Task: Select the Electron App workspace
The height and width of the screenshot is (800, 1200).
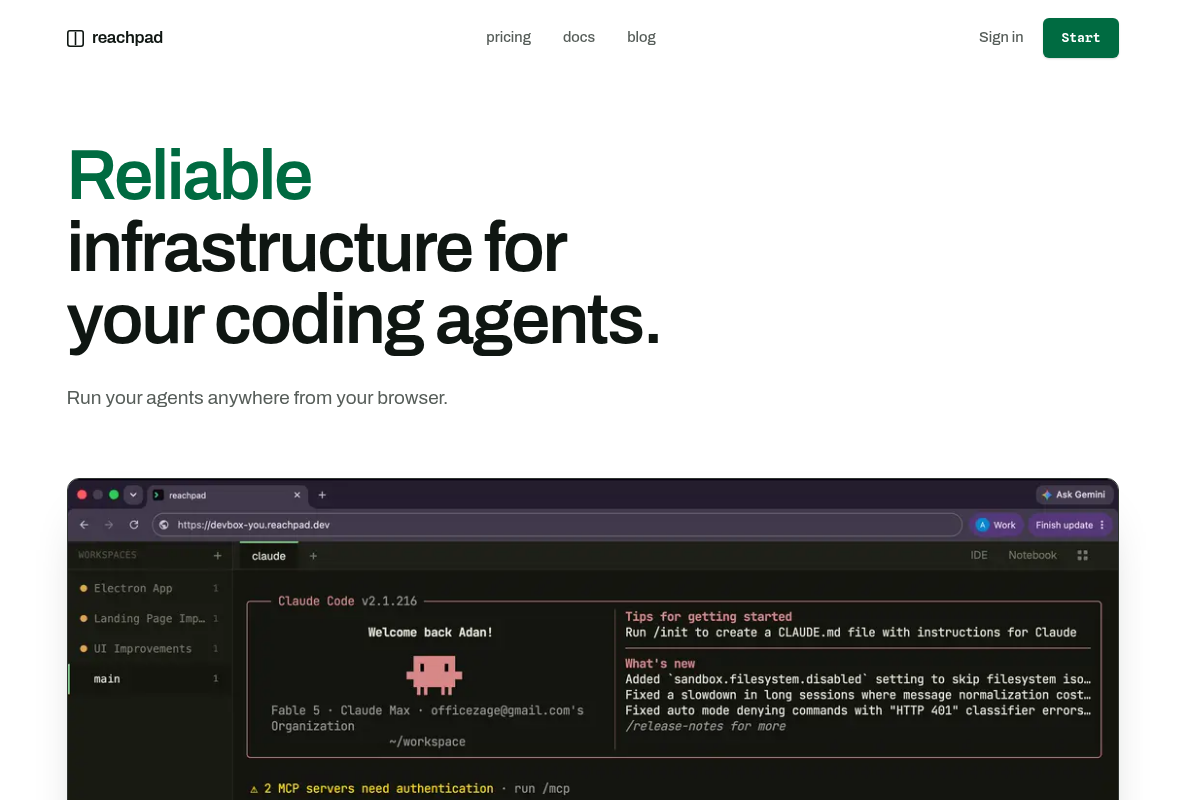Action: point(149,588)
